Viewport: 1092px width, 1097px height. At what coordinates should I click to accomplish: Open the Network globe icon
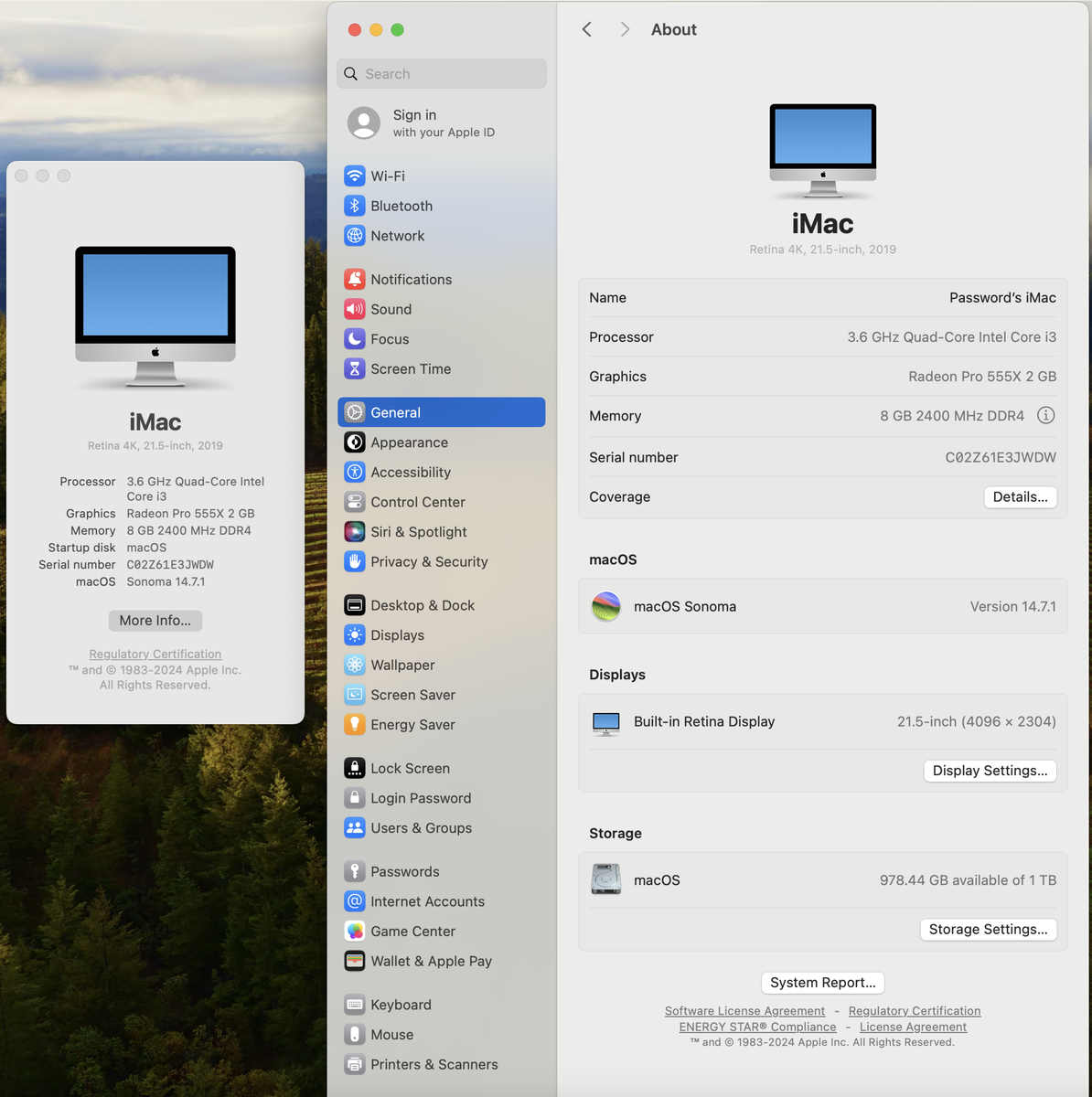click(x=355, y=236)
